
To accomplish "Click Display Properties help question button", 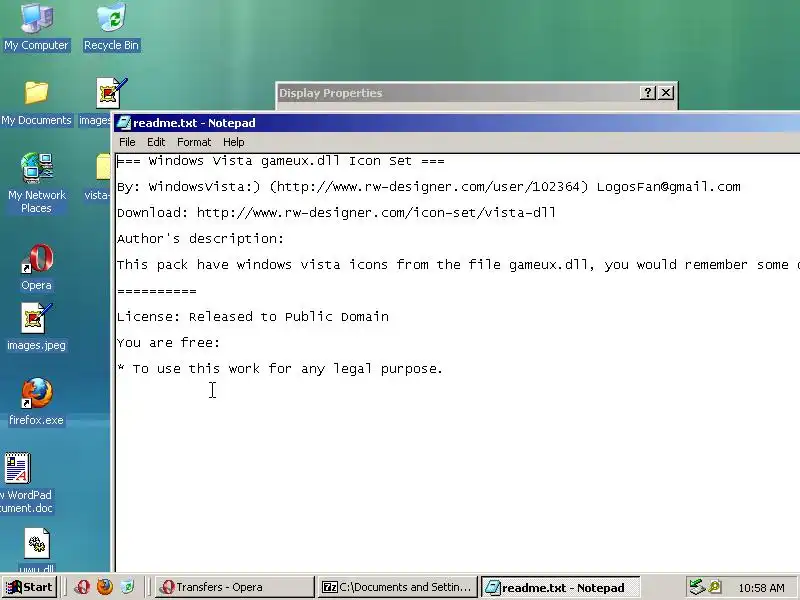I will (647, 93).
